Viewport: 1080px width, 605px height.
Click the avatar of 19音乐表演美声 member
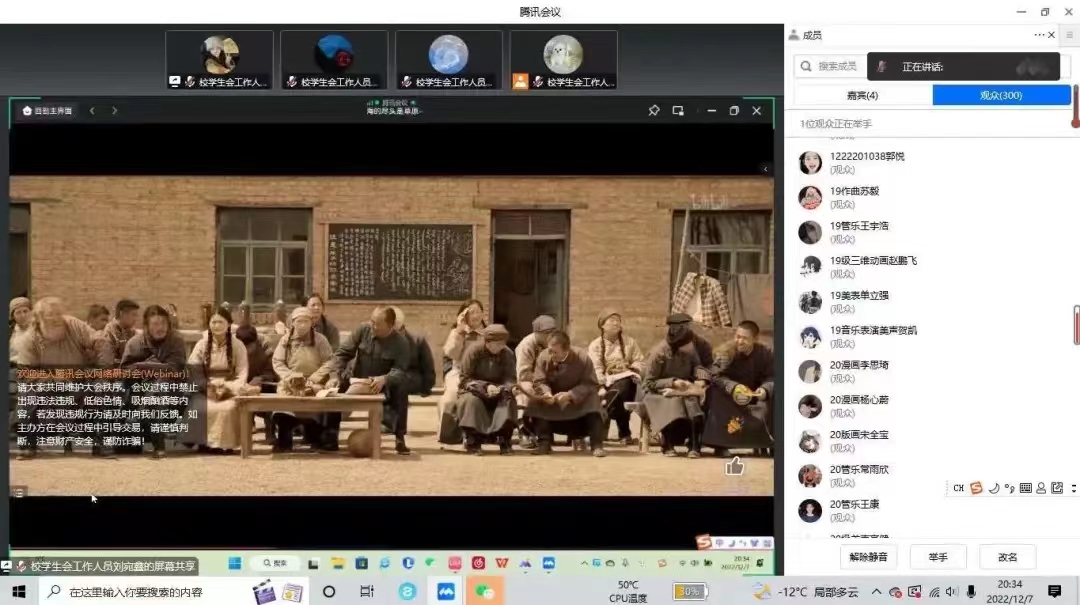point(810,337)
